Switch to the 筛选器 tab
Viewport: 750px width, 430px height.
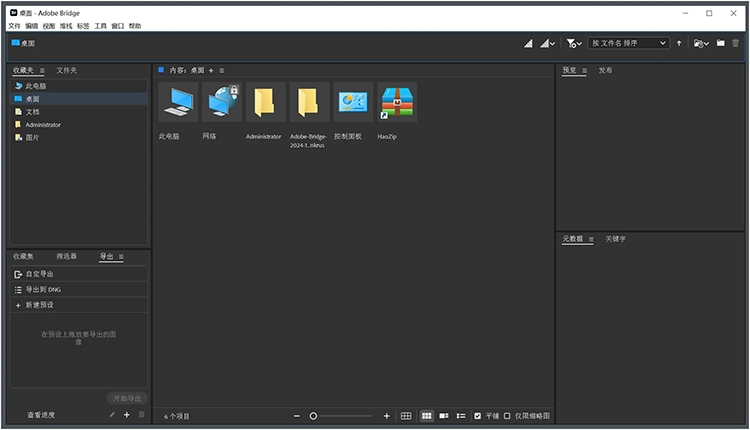click(66, 256)
